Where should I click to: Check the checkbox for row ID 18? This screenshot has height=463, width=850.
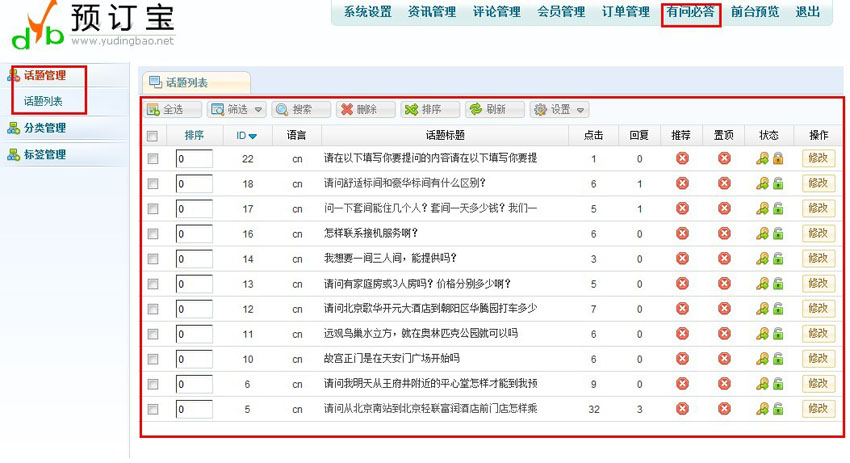coord(153,184)
